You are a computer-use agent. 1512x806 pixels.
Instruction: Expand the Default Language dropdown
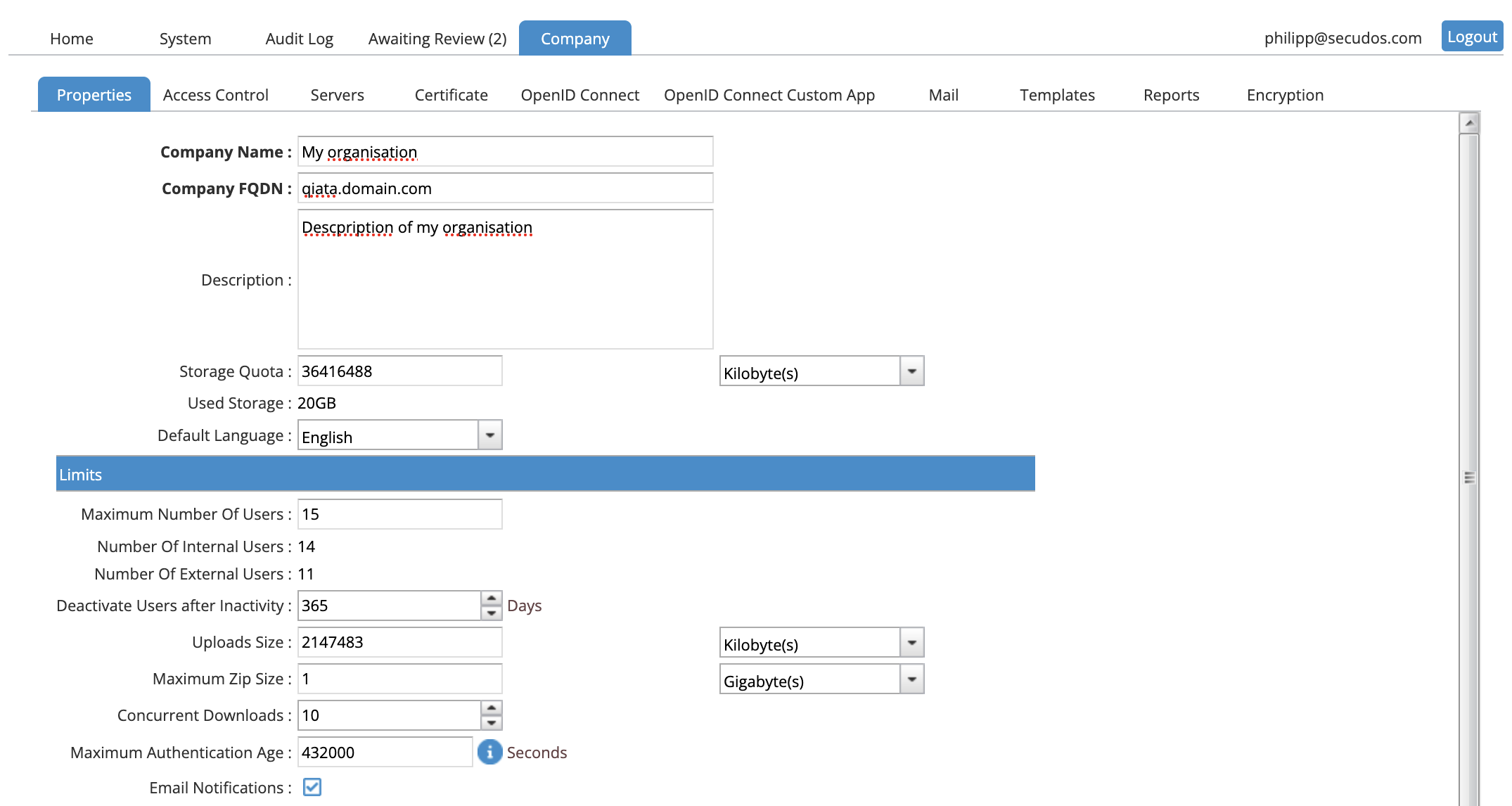pos(489,435)
